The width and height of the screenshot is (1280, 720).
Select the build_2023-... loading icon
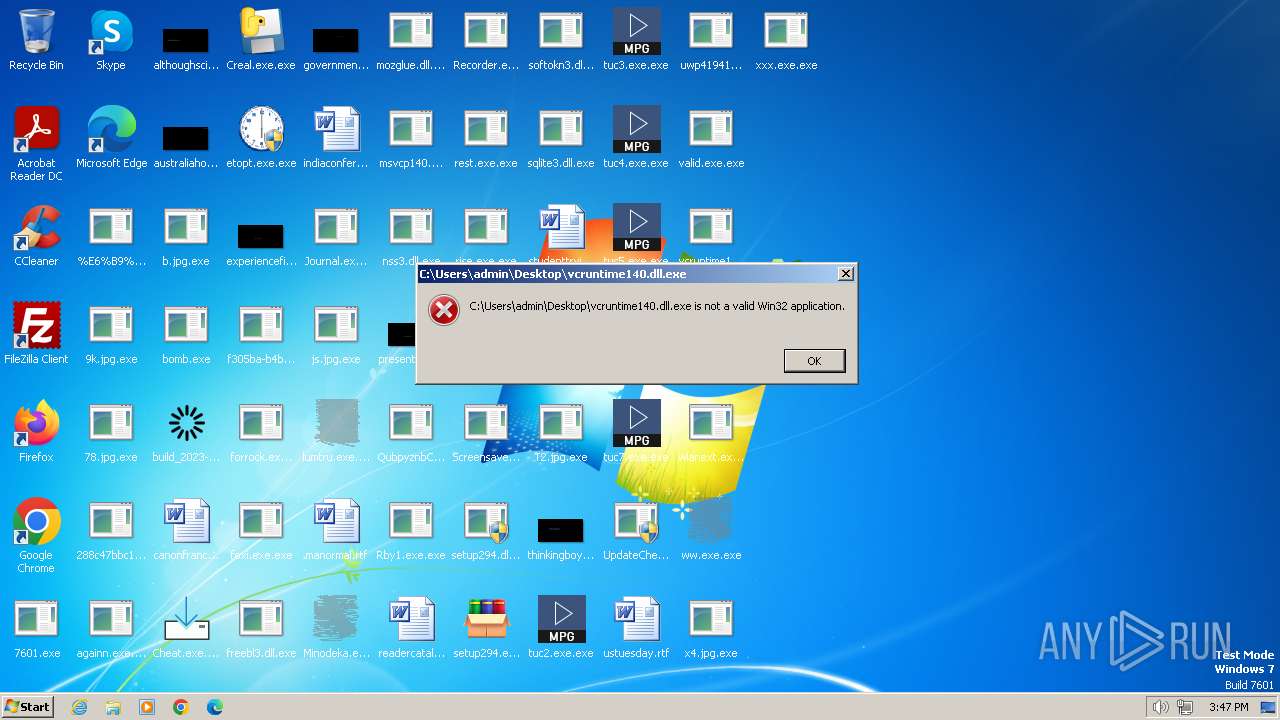(x=186, y=432)
